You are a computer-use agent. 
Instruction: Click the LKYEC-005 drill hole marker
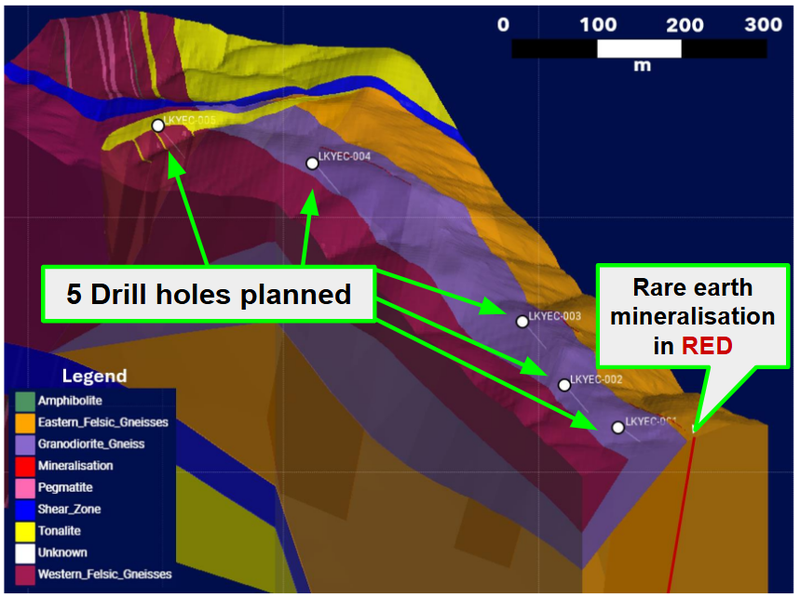coord(158,125)
